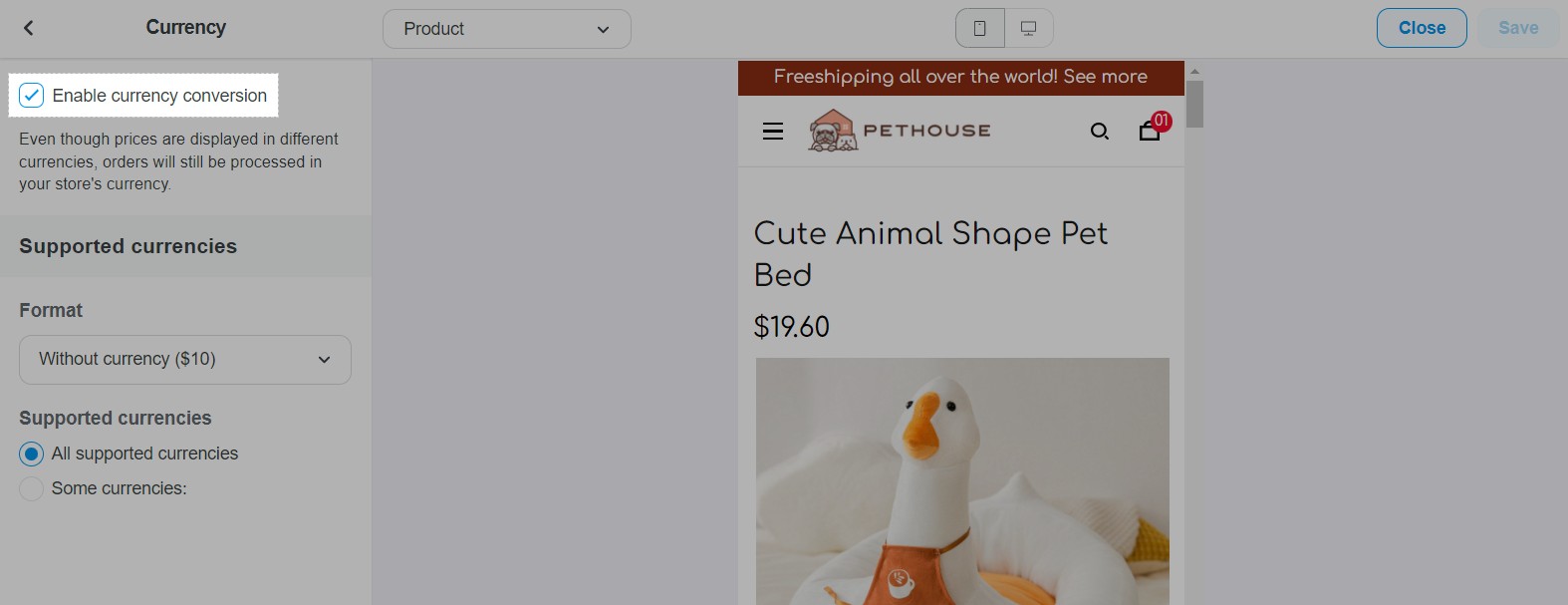Select Some currencies radio option
The width and height of the screenshot is (1568, 605).
coord(32,488)
